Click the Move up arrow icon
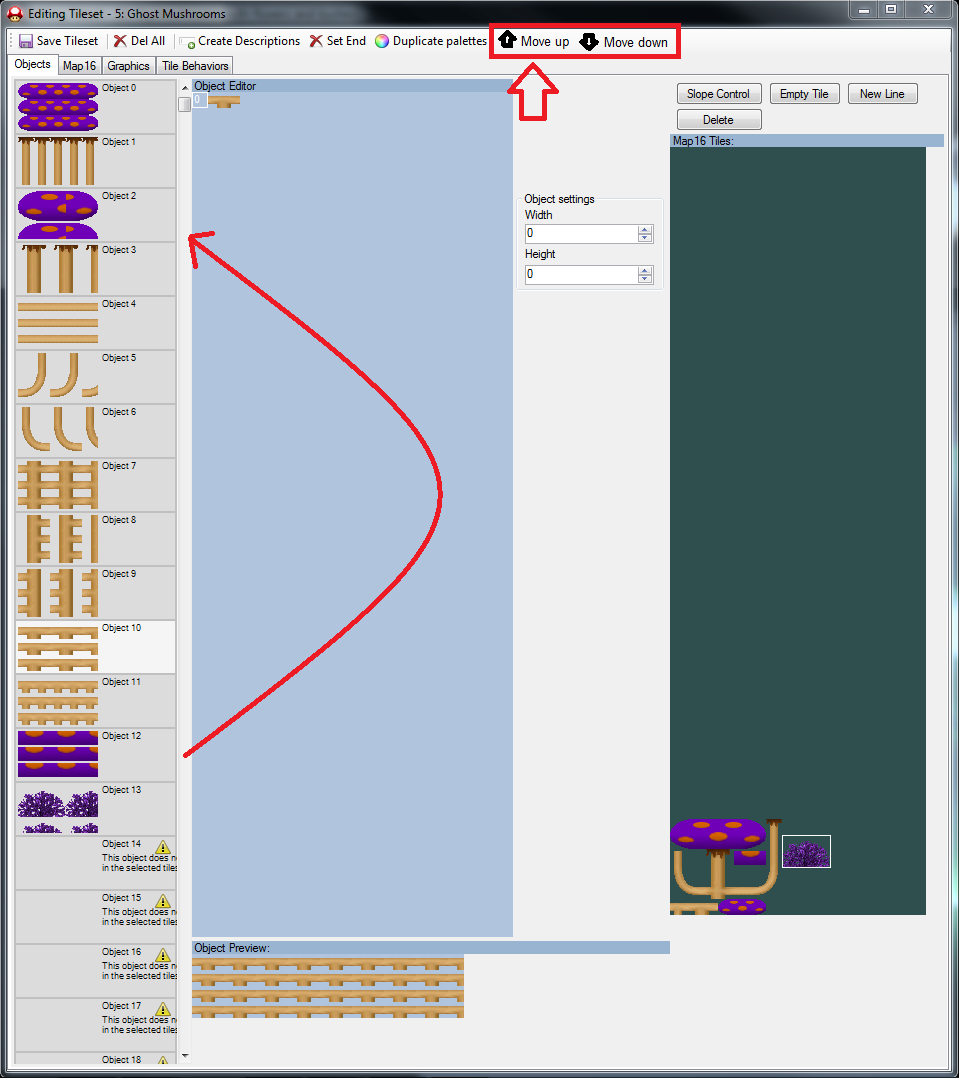 click(507, 40)
